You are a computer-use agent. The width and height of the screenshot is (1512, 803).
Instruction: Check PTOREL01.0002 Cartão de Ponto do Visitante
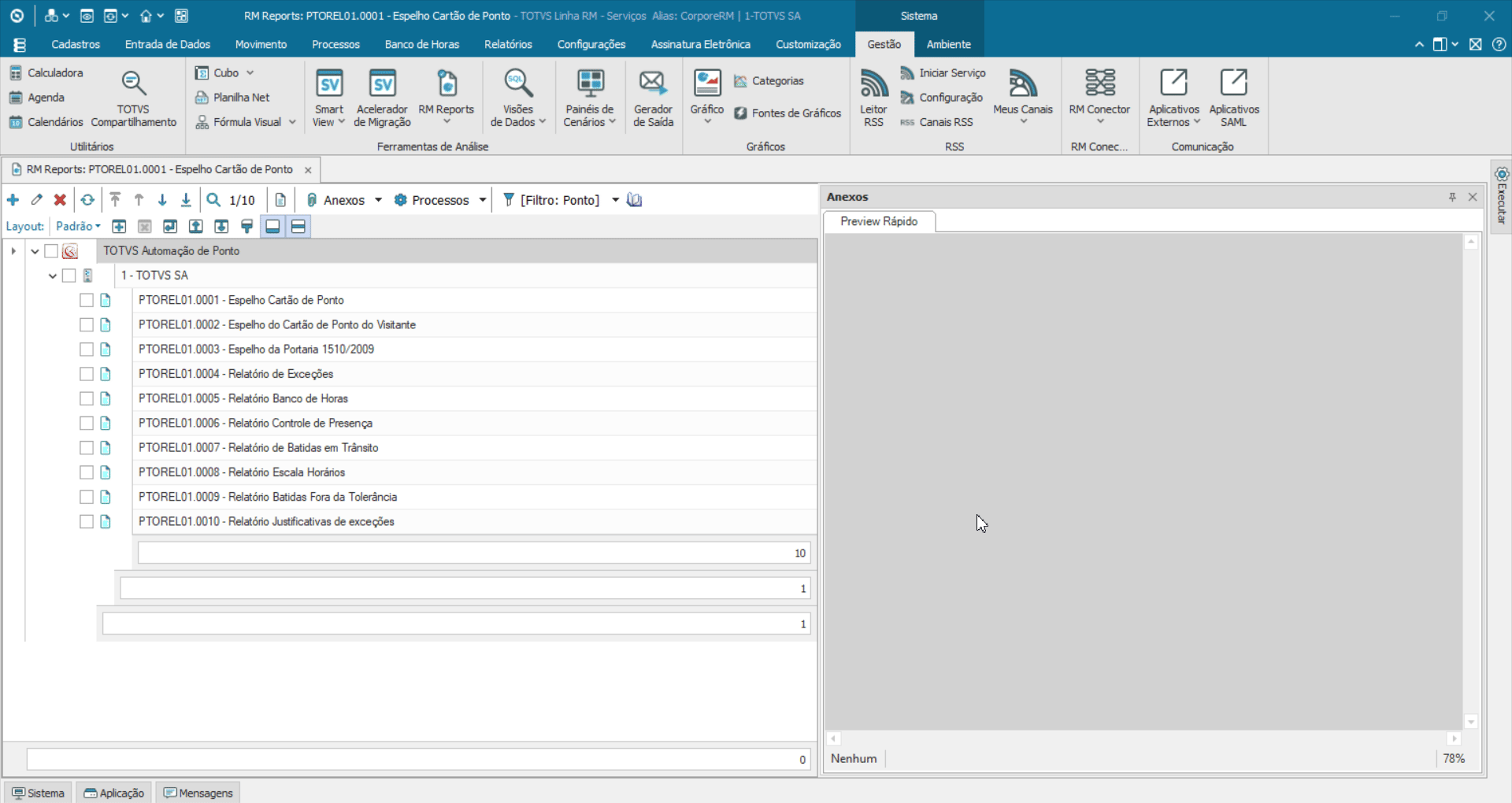(x=87, y=324)
